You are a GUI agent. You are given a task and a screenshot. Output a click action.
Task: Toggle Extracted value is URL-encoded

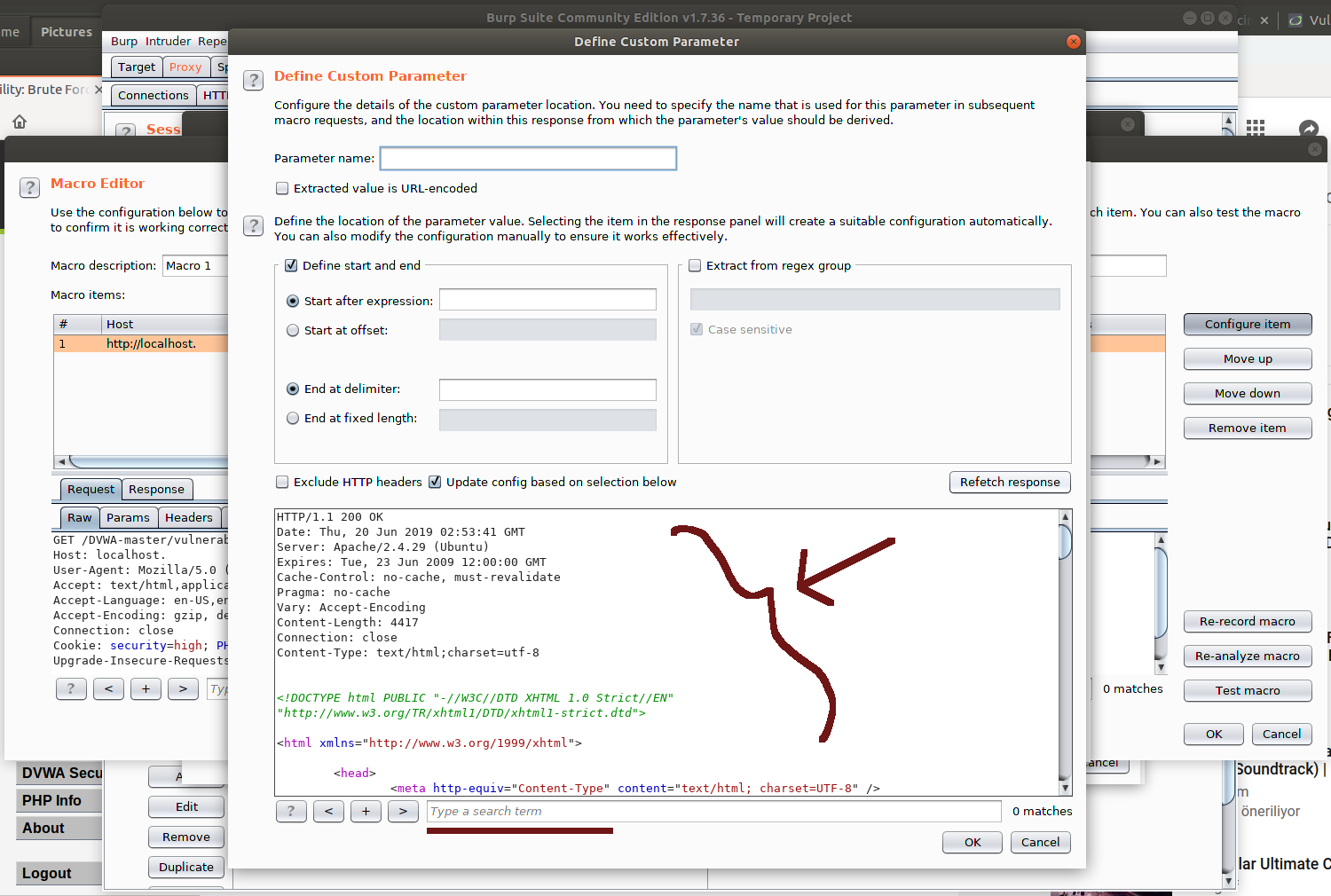282,188
